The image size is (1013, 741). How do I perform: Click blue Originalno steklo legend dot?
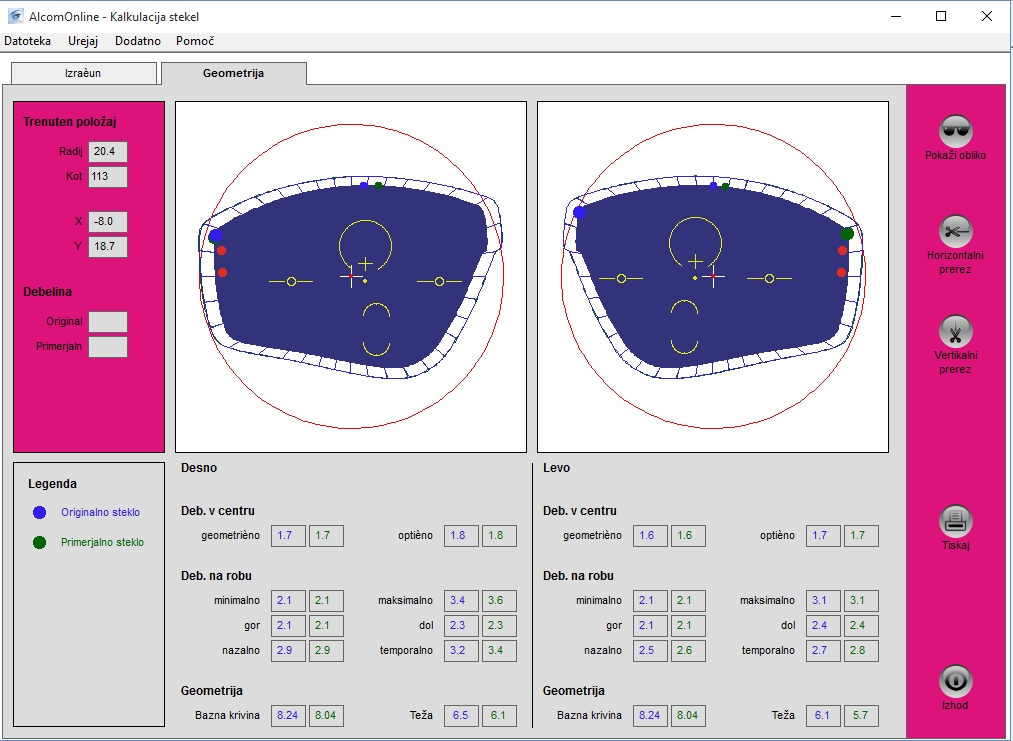pos(39,512)
